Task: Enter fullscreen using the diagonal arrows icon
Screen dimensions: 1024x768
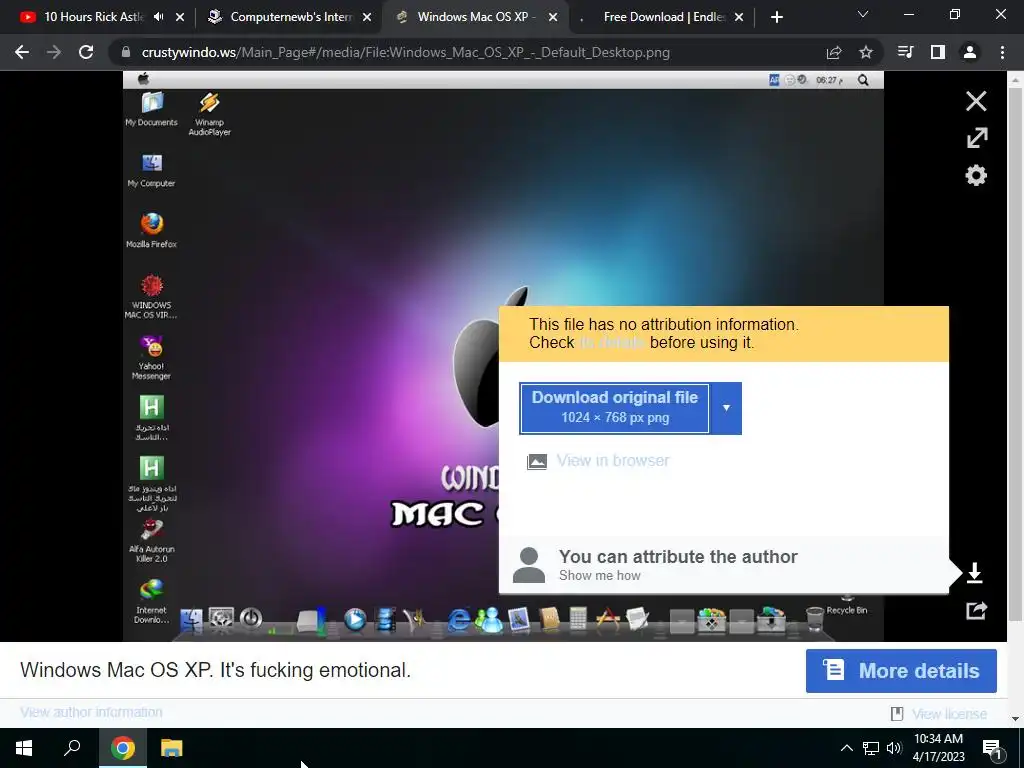Action: pos(976,138)
